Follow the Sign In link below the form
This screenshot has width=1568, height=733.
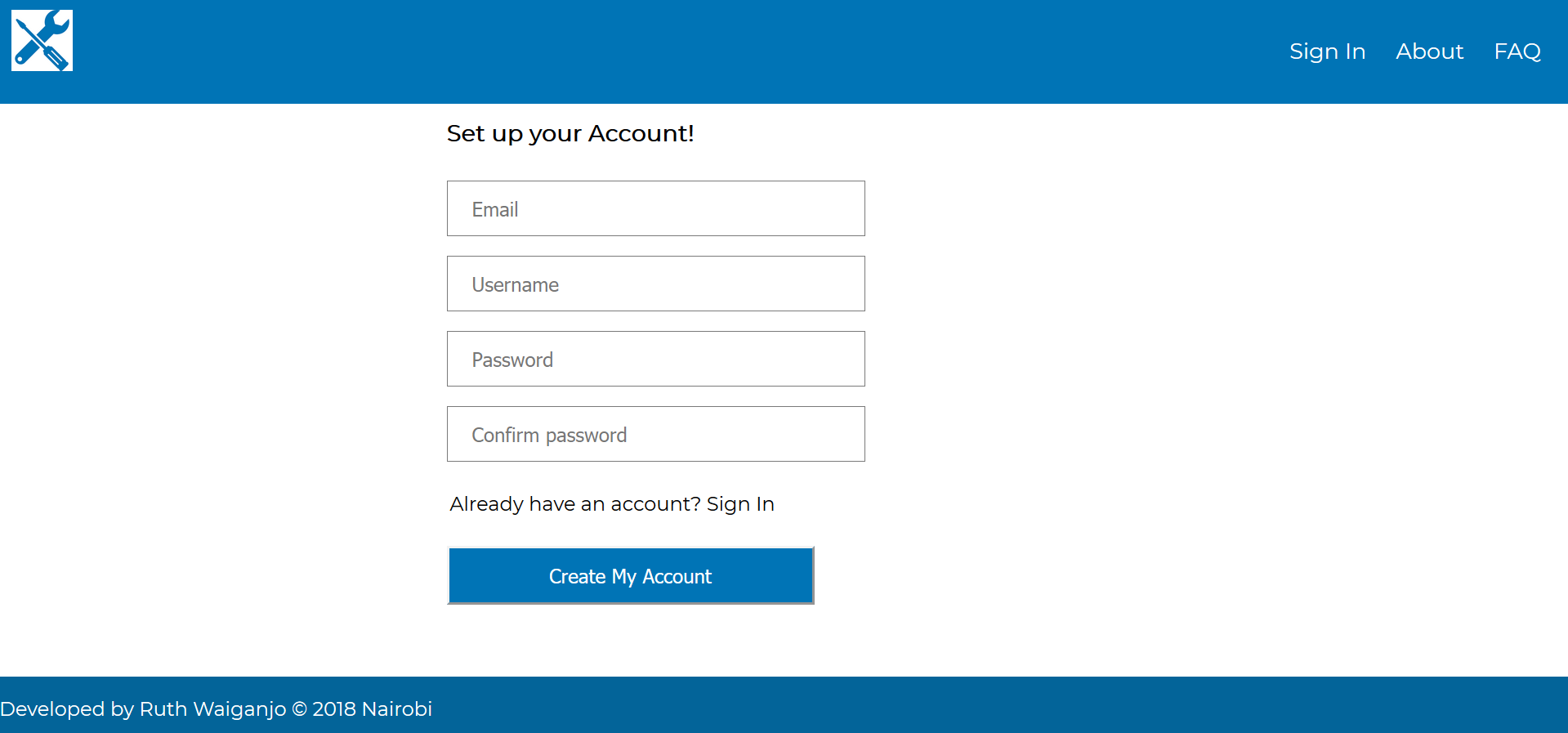click(x=740, y=504)
